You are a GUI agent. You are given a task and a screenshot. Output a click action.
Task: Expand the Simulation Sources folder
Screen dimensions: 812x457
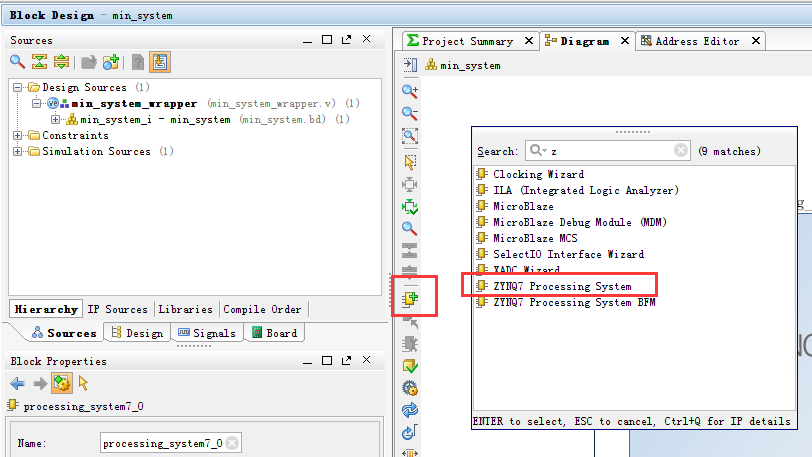pos(18,152)
